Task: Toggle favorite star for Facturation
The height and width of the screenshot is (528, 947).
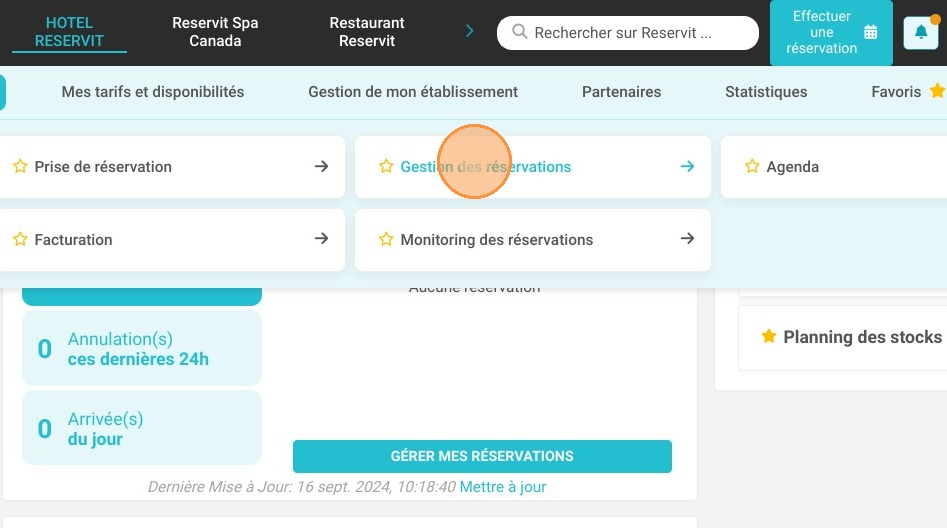Action: [x=21, y=239]
